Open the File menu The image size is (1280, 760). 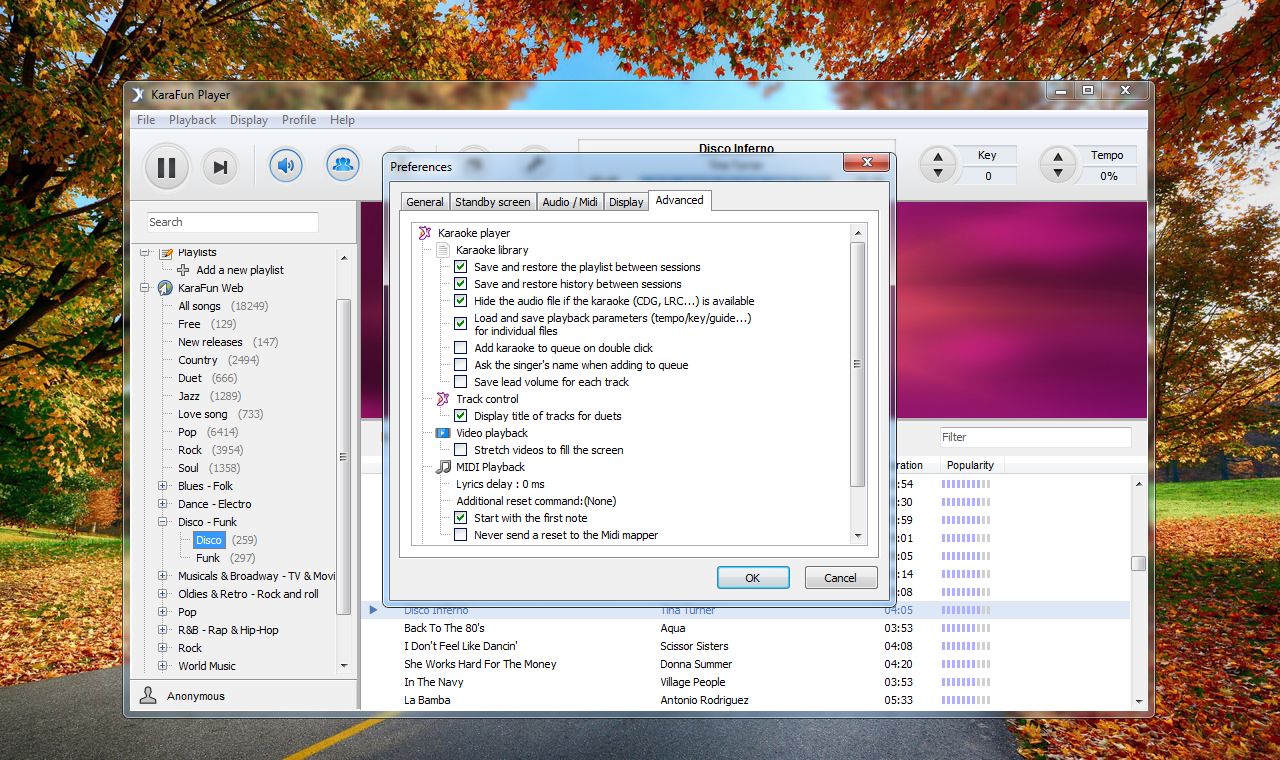pos(146,120)
